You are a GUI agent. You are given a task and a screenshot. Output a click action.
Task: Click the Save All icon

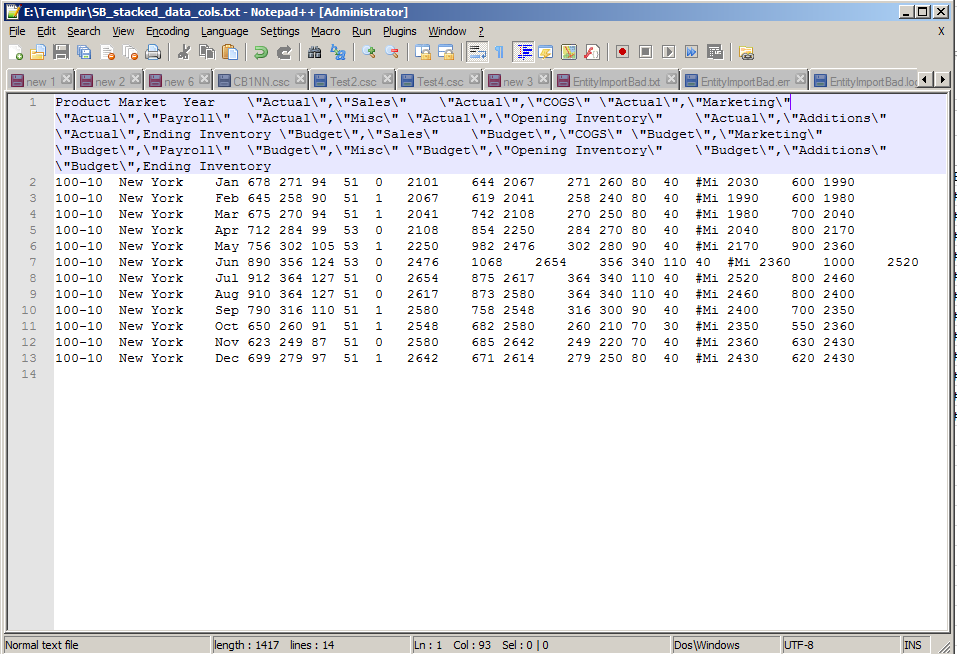pyautogui.click(x=84, y=53)
